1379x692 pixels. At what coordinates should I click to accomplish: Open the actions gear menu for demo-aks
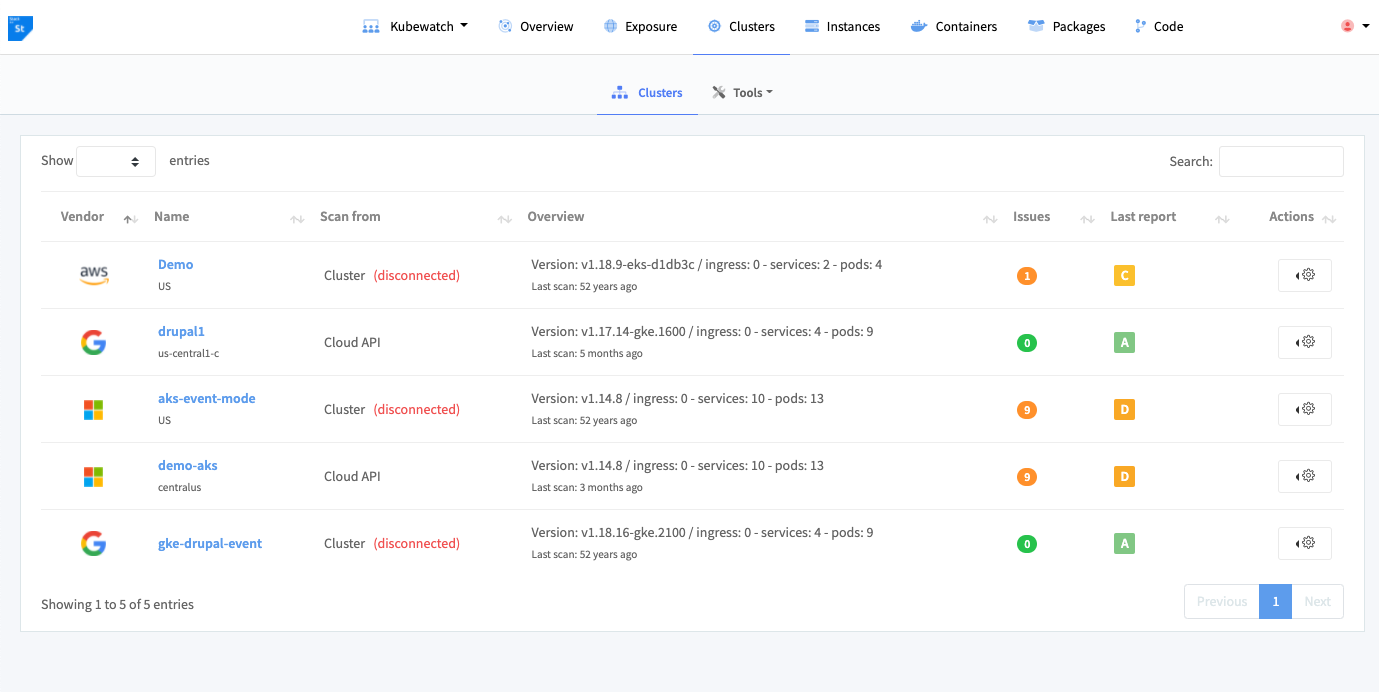click(1305, 476)
